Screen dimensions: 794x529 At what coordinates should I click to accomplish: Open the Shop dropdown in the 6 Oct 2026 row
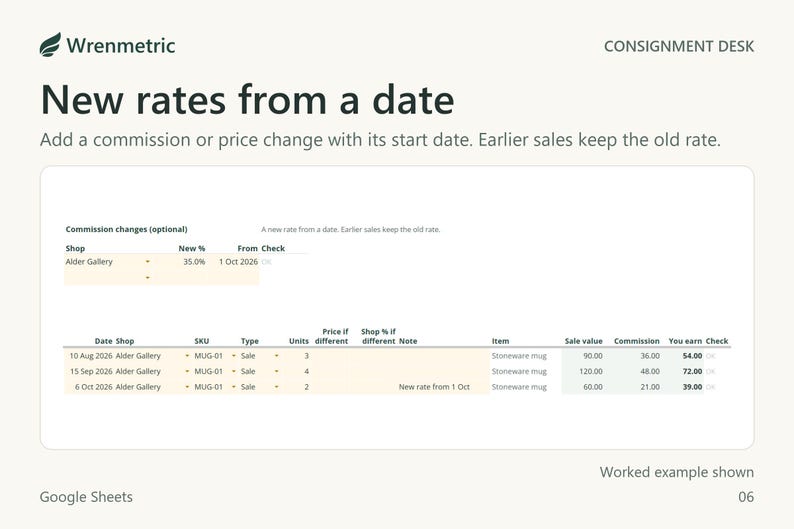point(187,387)
